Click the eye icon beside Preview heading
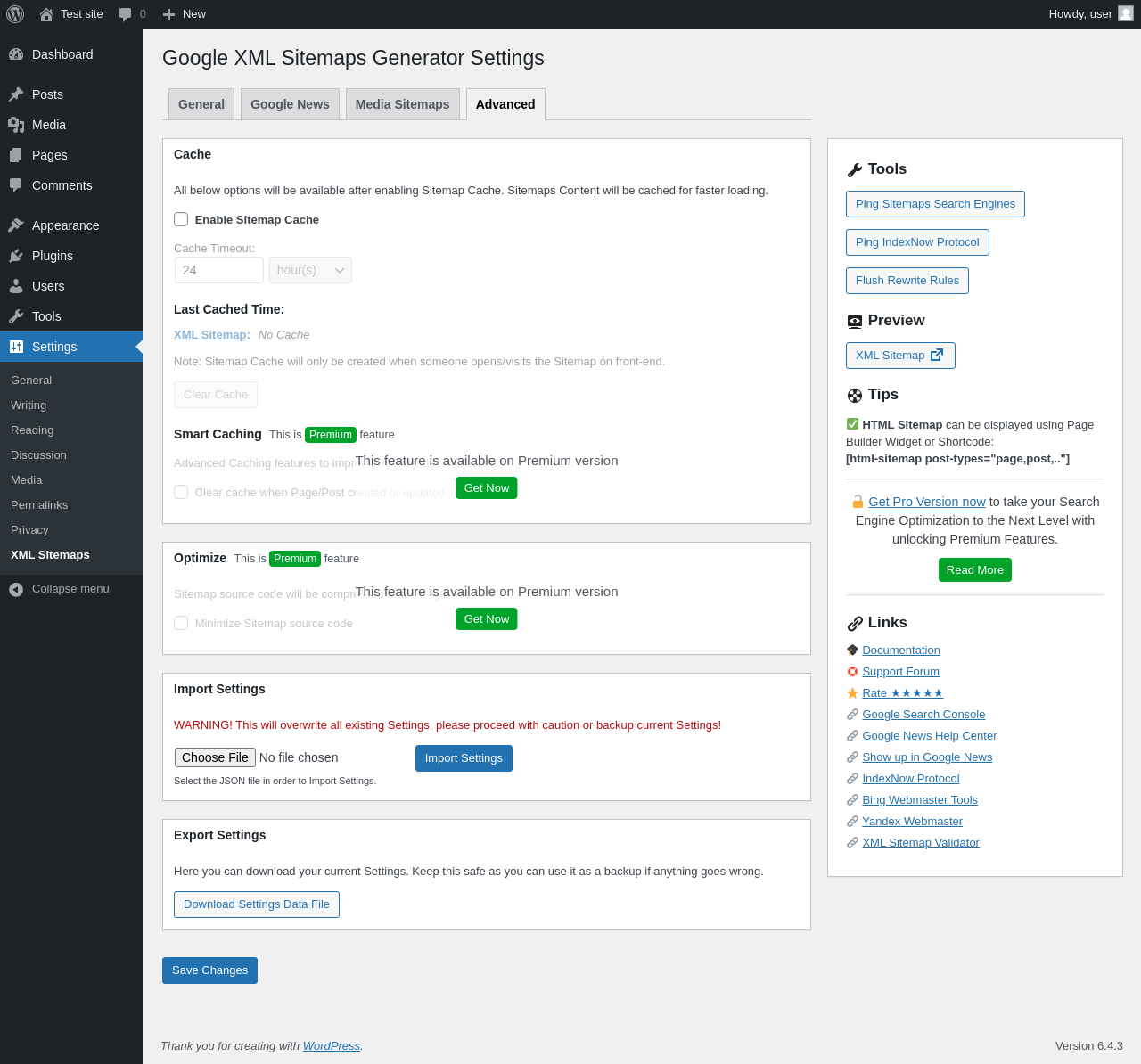Image resolution: width=1141 pixels, height=1064 pixels. coord(855,322)
